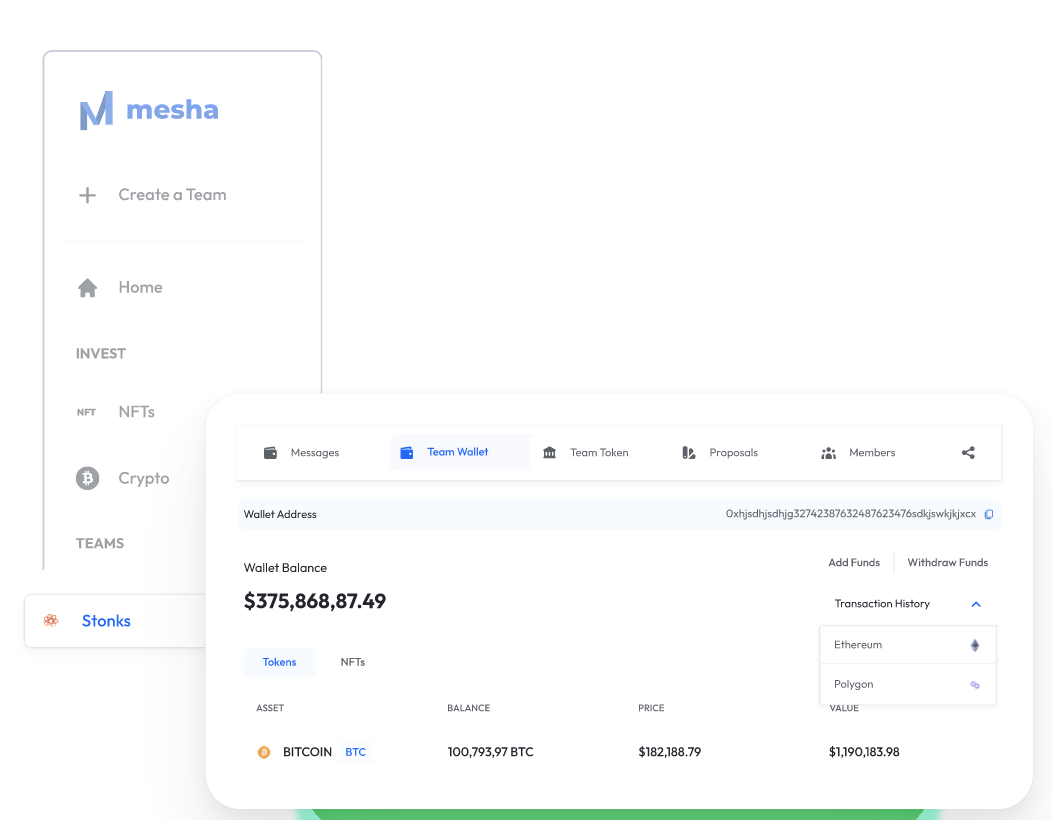Click the mesha M logo icon
This screenshot has height=820, width=1052.
97,110
